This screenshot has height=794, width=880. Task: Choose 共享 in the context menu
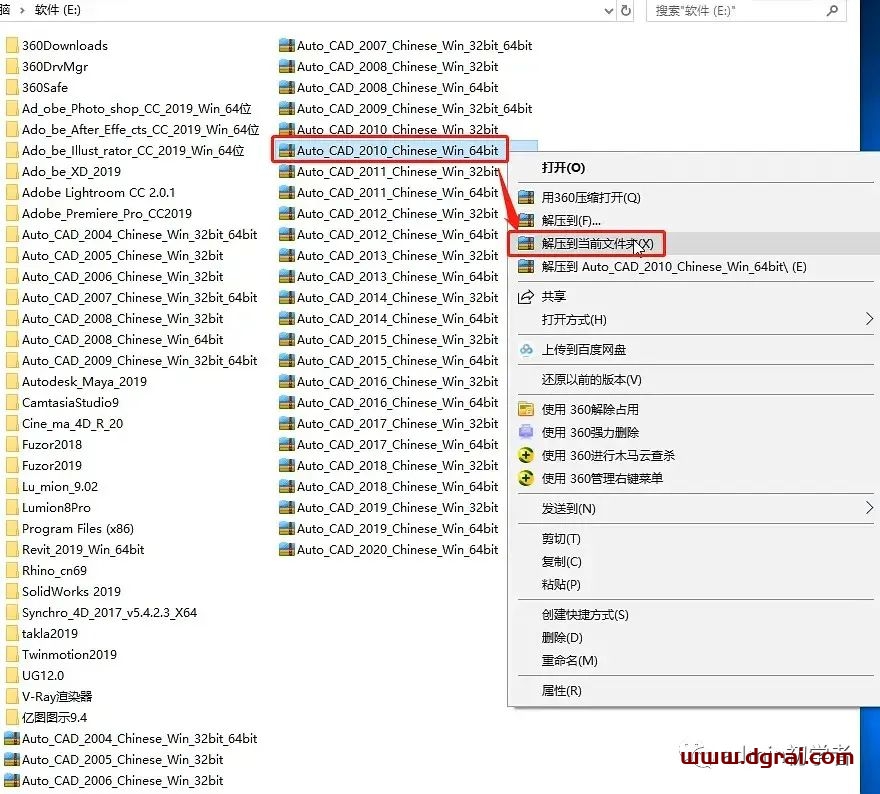click(x=553, y=296)
